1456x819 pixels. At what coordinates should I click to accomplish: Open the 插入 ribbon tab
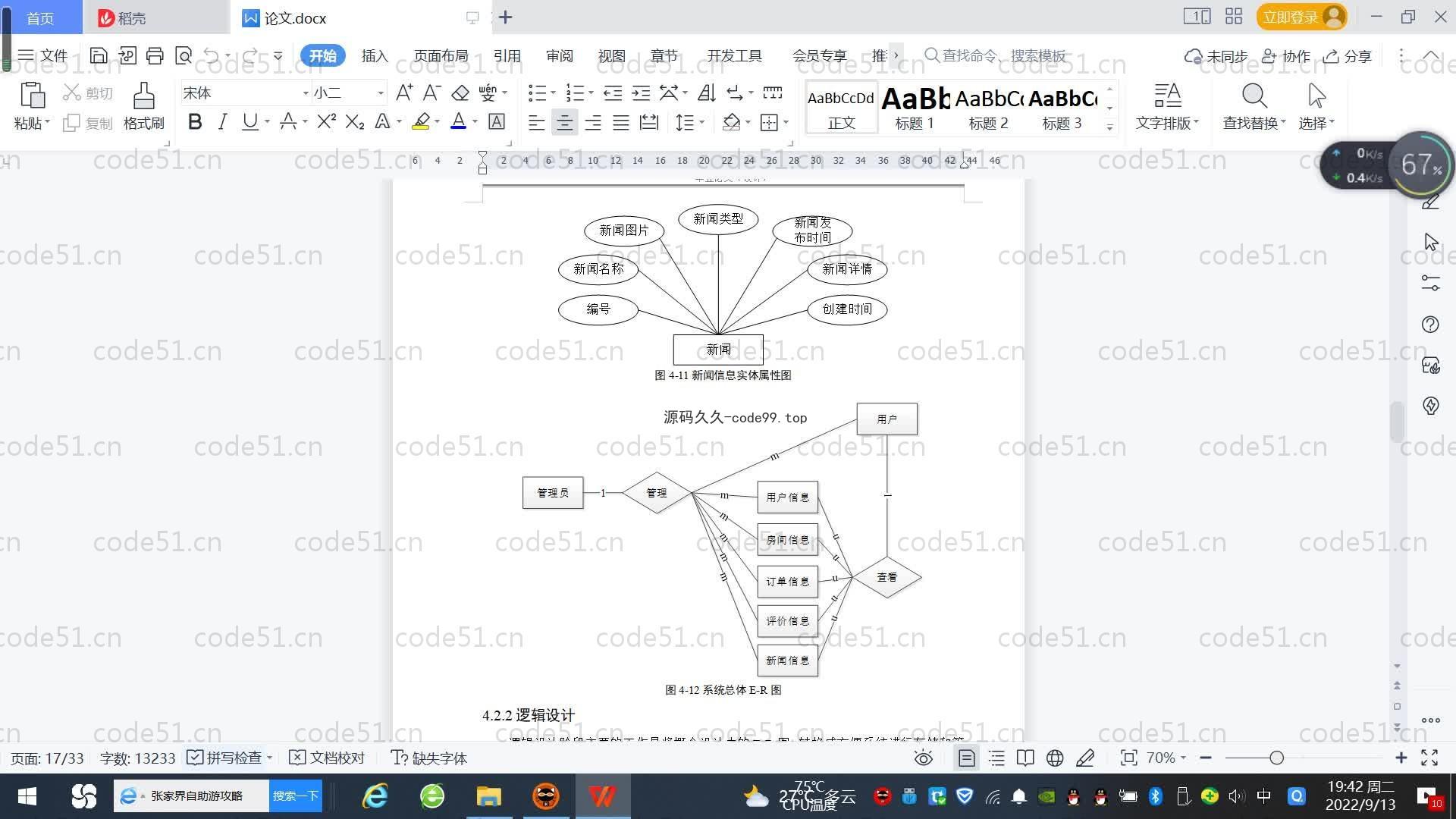(375, 55)
